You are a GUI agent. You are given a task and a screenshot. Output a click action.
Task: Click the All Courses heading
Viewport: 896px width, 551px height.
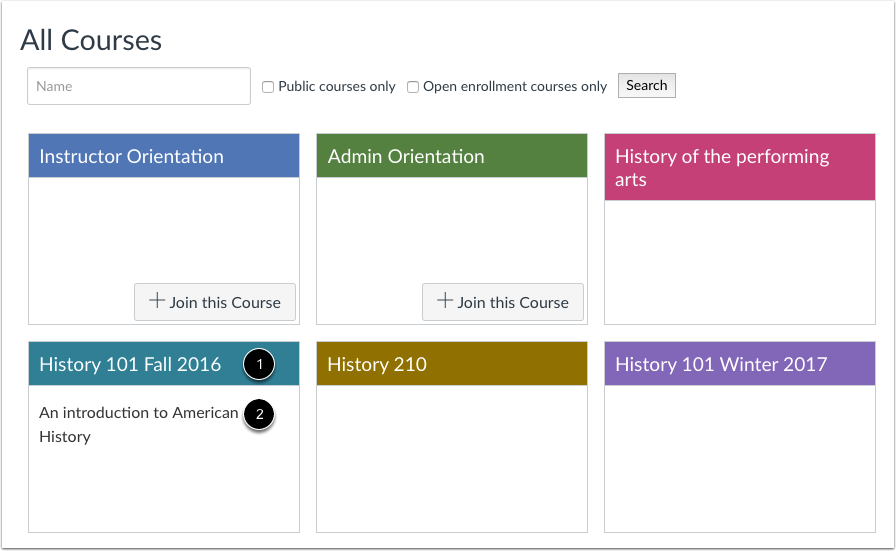91,40
